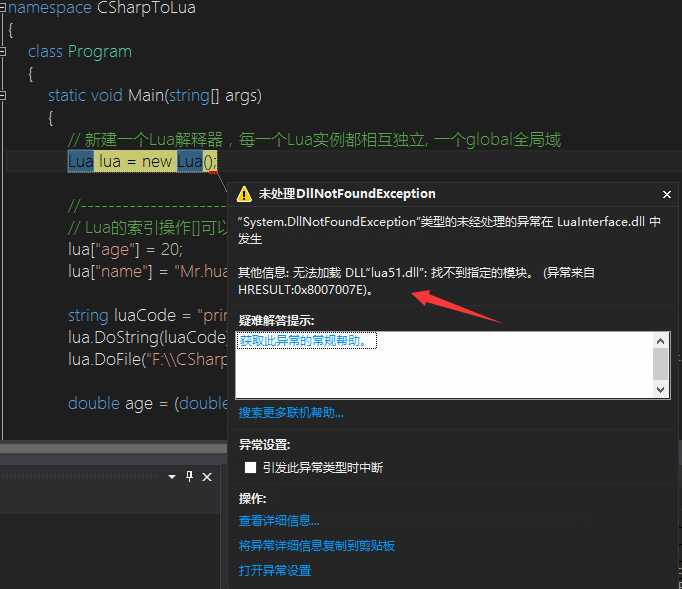Toggle the pin icon on the bottom panel
The width and height of the screenshot is (682, 589).
pyautogui.click(x=189, y=477)
